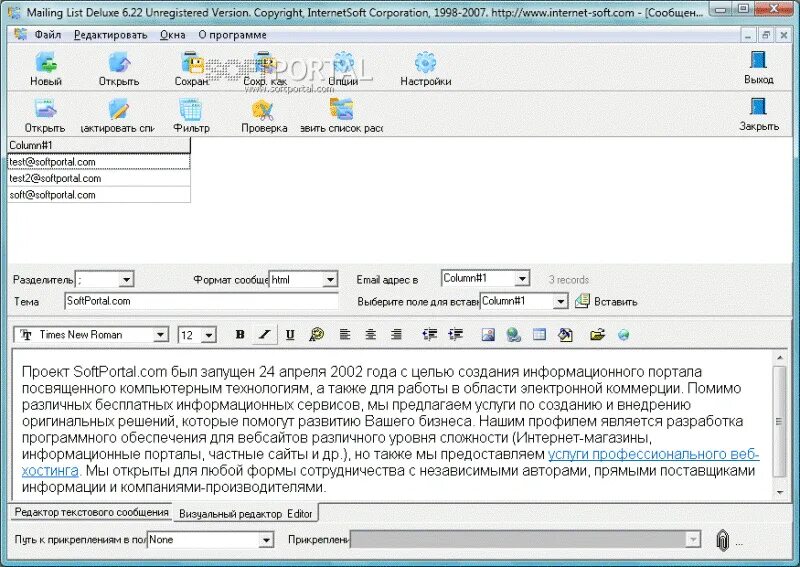Insert a table into the message

click(x=539, y=335)
